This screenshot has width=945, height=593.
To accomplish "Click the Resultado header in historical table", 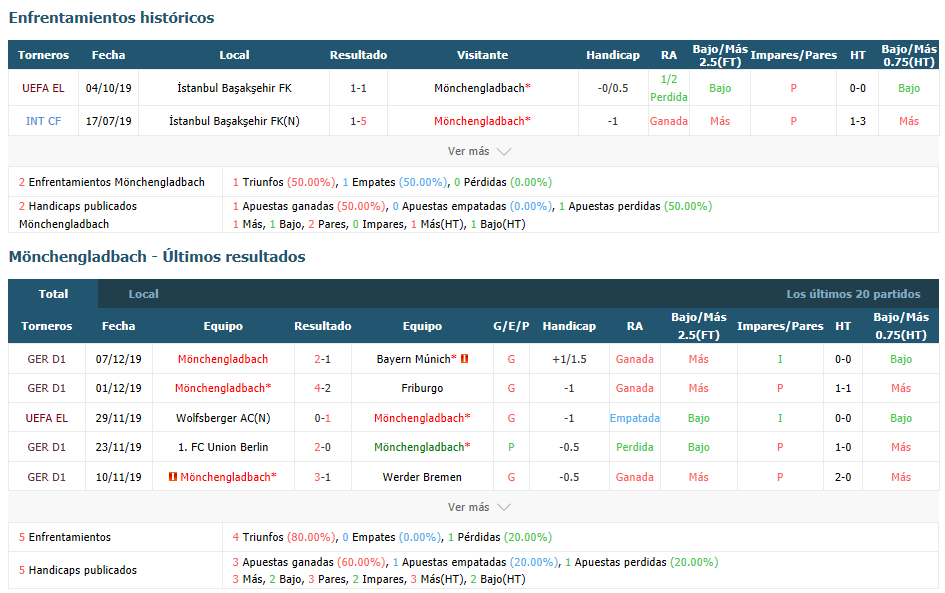I will click(x=359, y=55).
